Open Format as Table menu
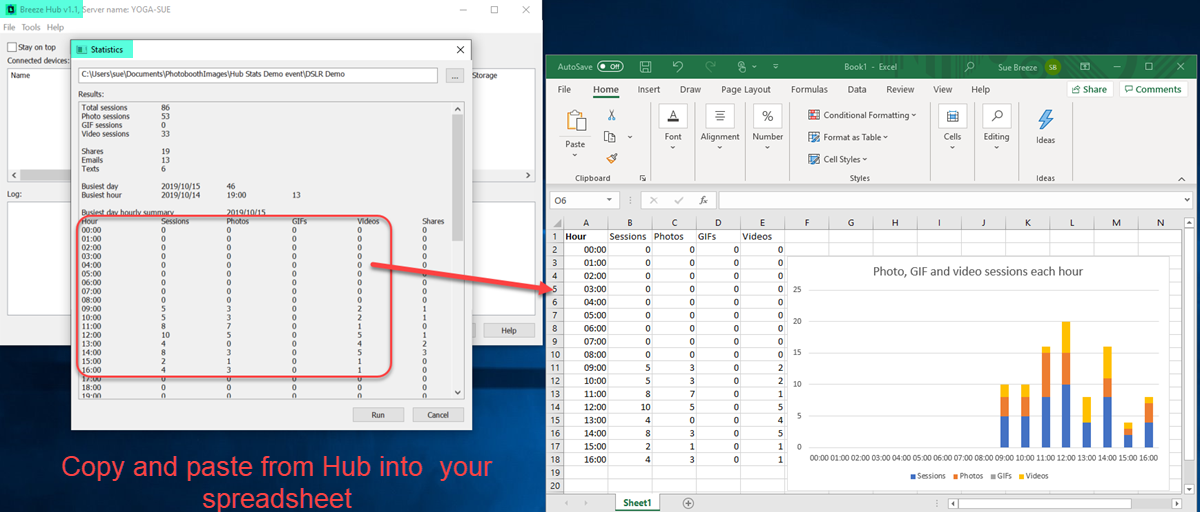The height and width of the screenshot is (512, 1200). point(850,137)
